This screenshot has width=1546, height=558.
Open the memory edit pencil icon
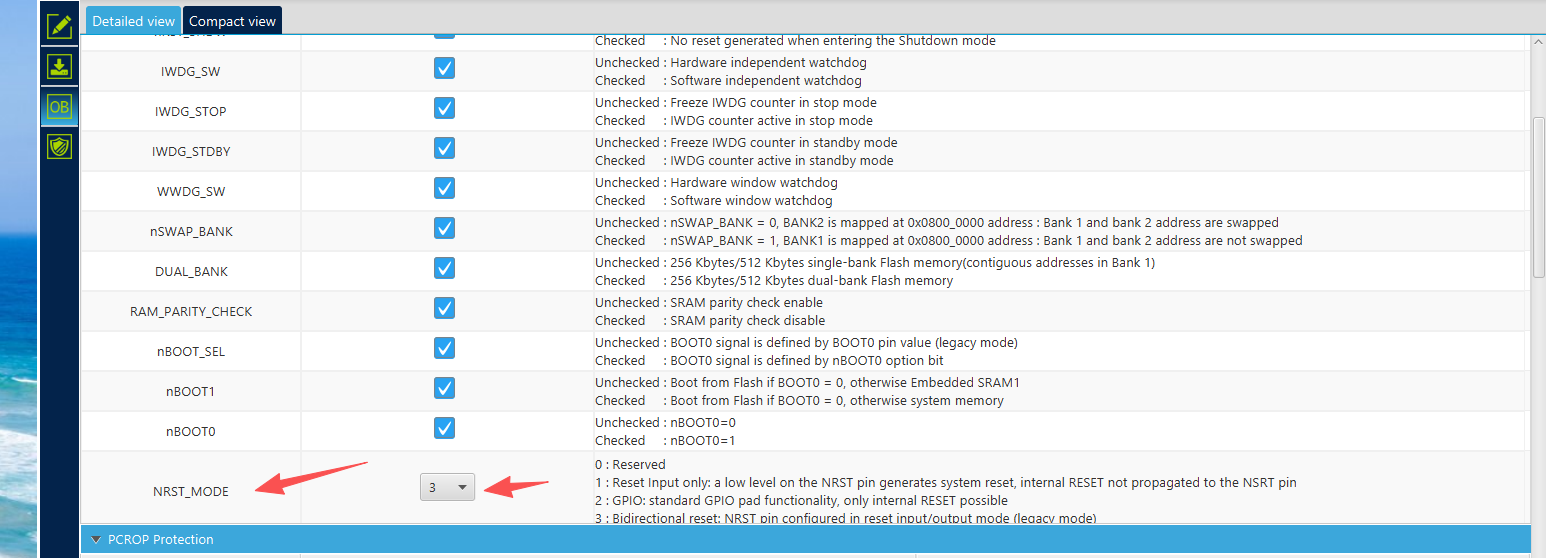pyautogui.click(x=59, y=26)
